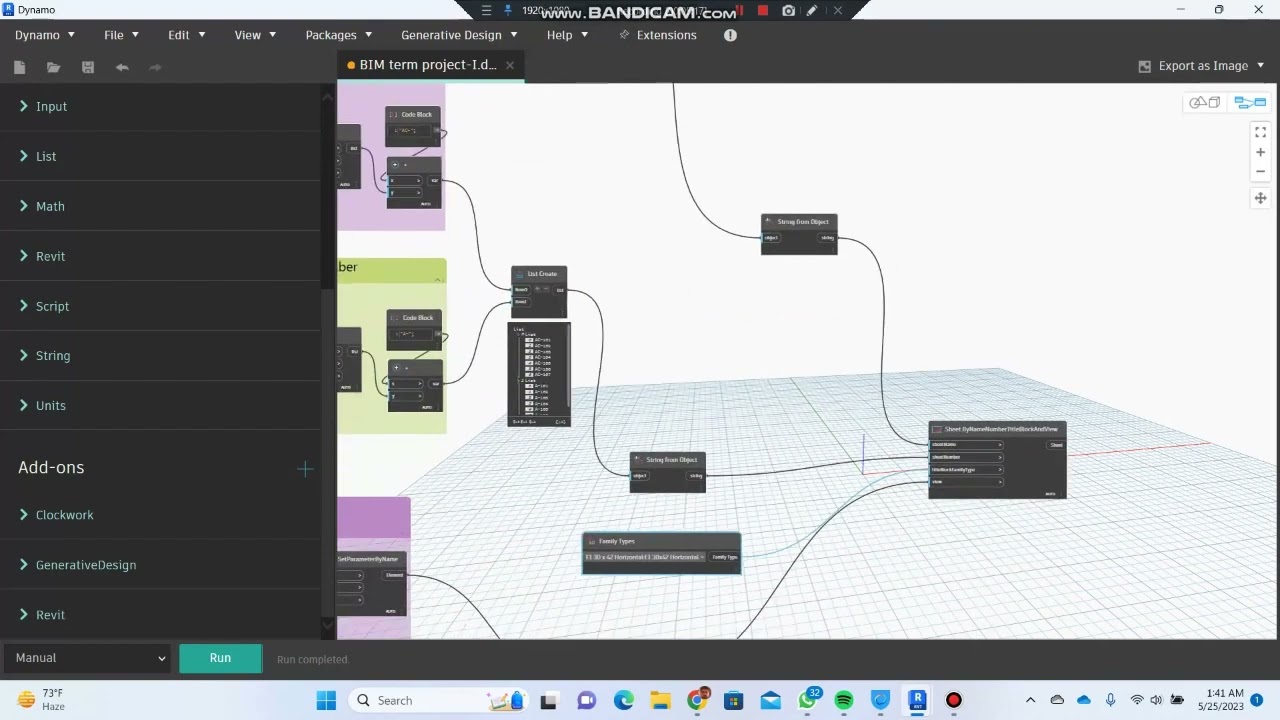Click the Run button
The image size is (1280, 720).
[x=220, y=658]
